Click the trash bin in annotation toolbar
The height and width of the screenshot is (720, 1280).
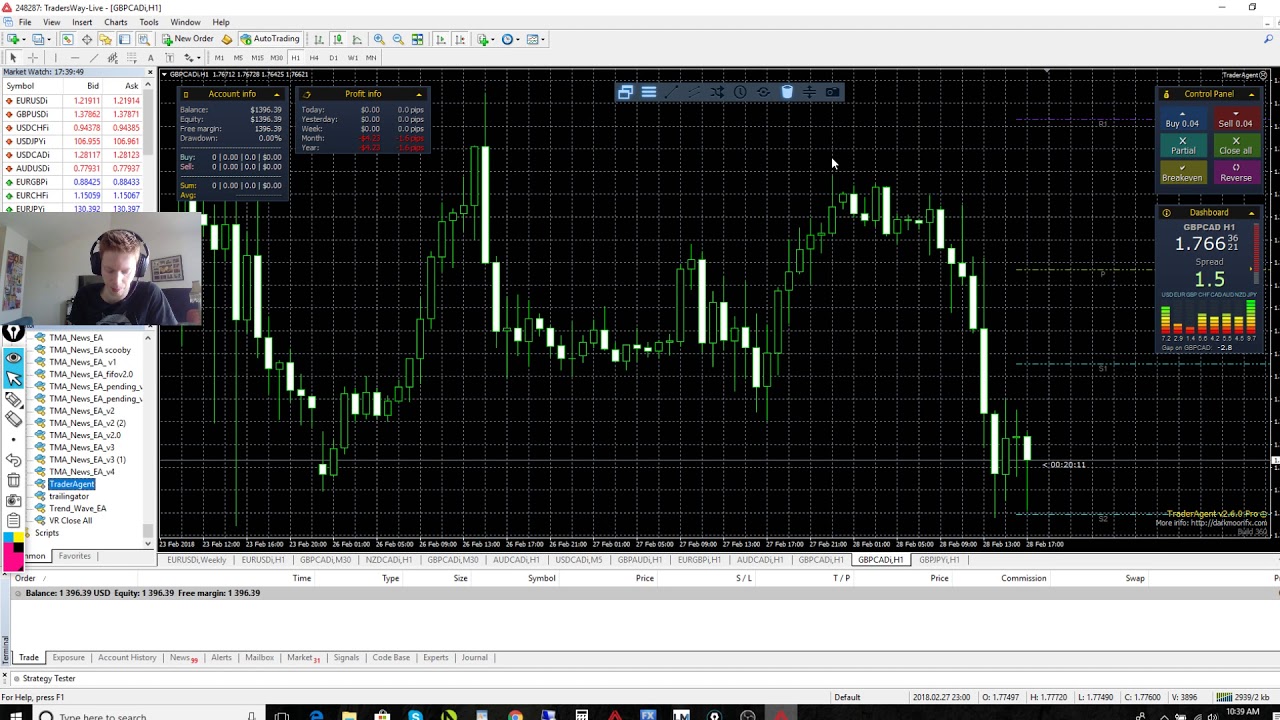coord(13,481)
